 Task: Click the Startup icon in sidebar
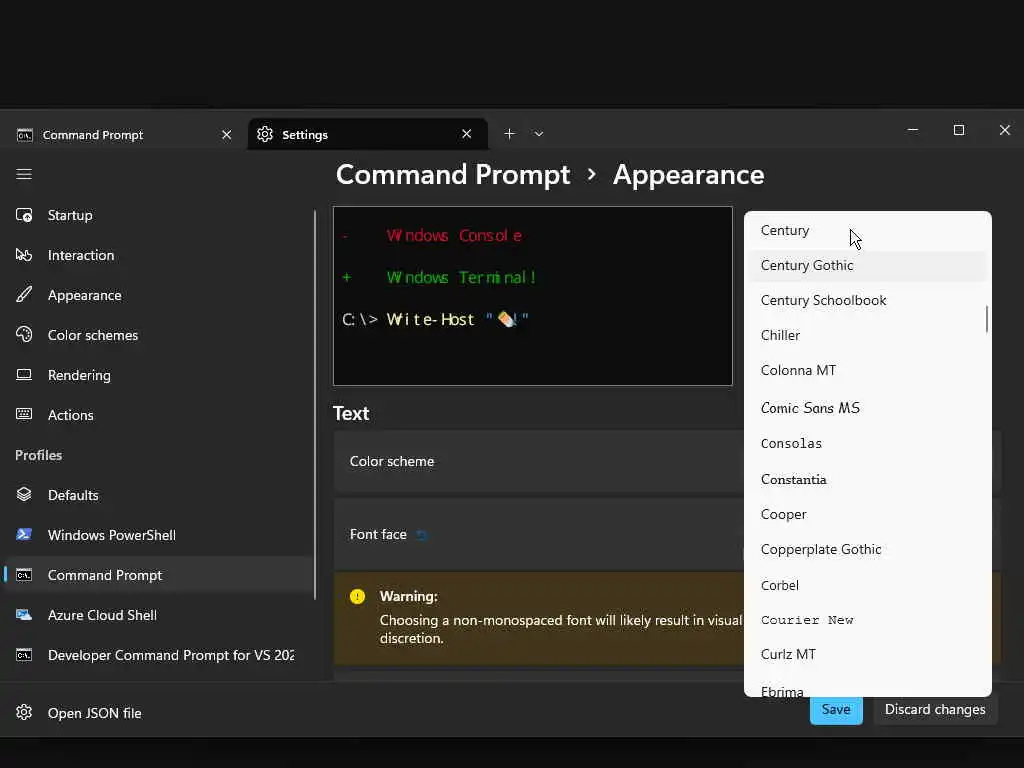(24, 215)
